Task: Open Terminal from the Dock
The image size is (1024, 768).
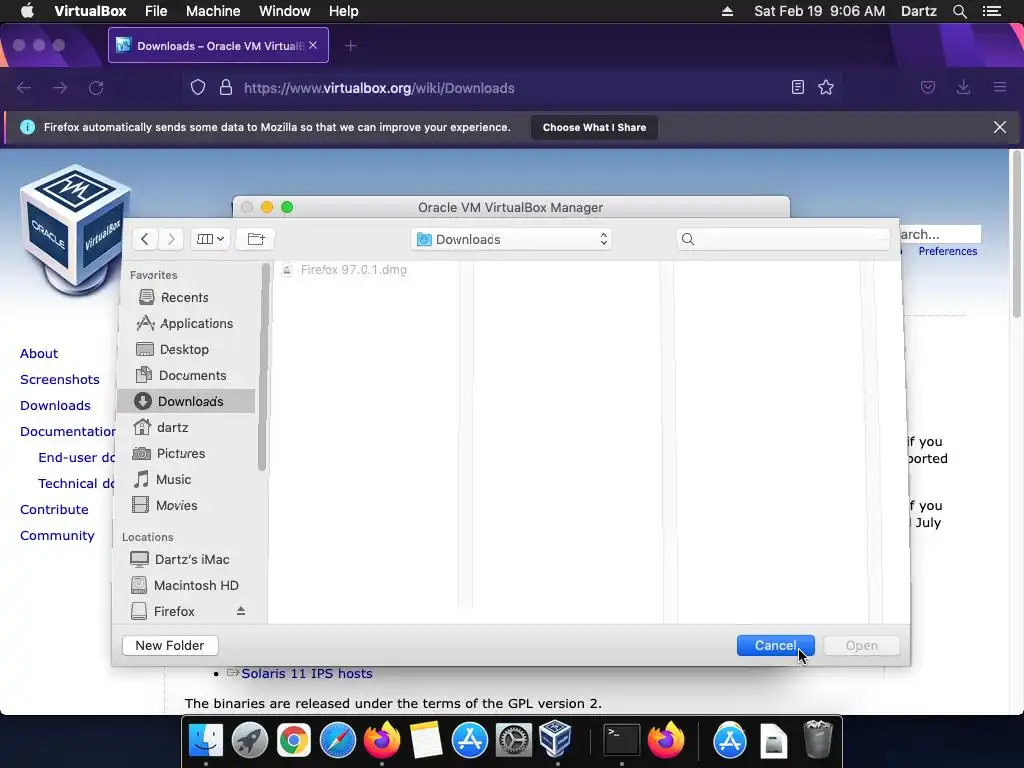Action: coord(621,741)
